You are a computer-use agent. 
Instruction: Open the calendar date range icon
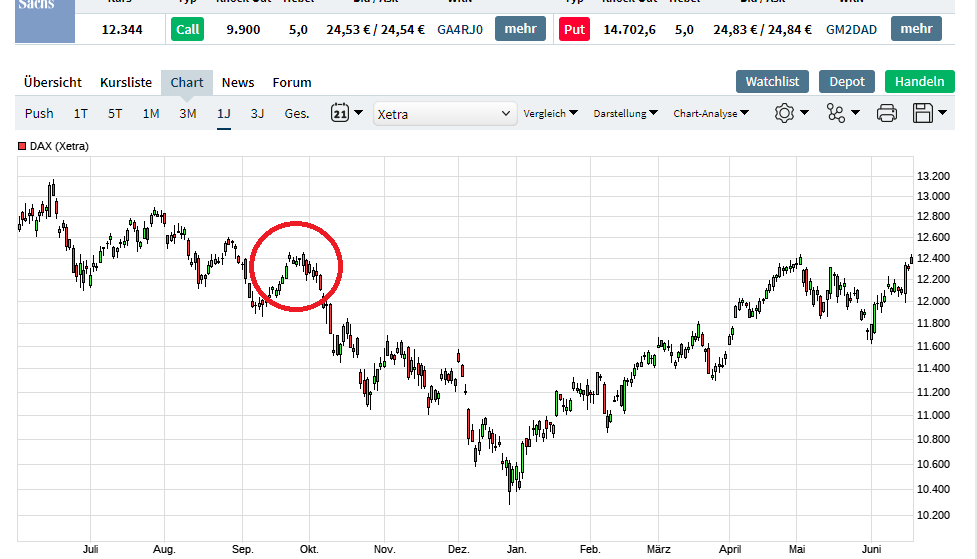(x=340, y=113)
